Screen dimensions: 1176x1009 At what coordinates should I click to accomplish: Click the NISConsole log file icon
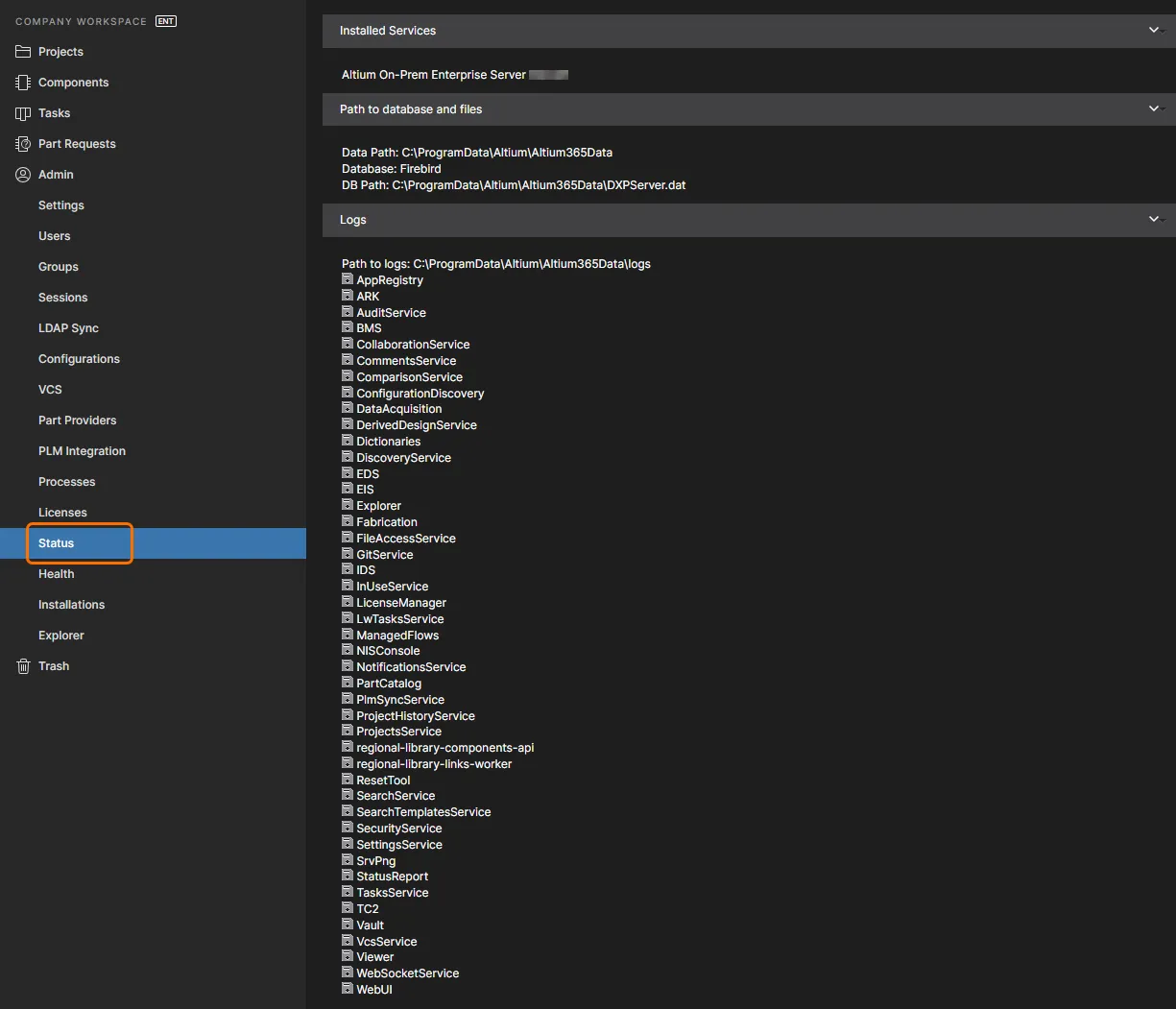pyautogui.click(x=348, y=650)
